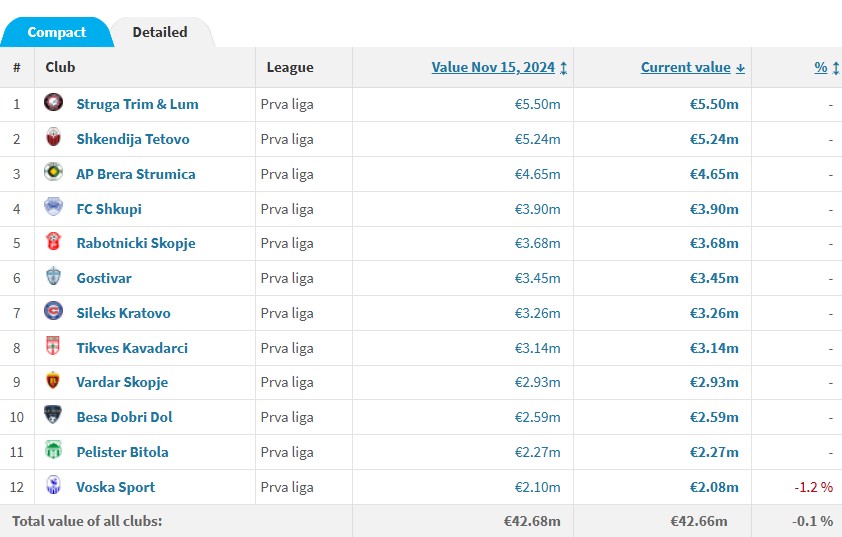Click Voska Sport current value €2.08m

714,487
